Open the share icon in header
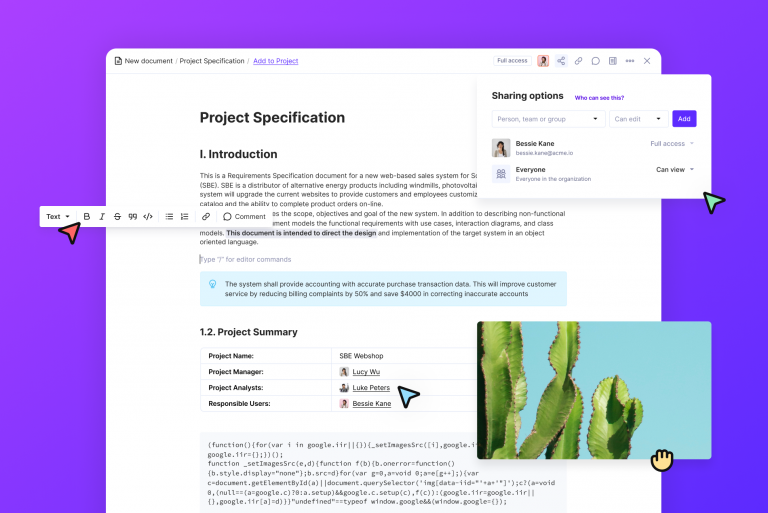The width and height of the screenshot is (768, 513). 561,61
